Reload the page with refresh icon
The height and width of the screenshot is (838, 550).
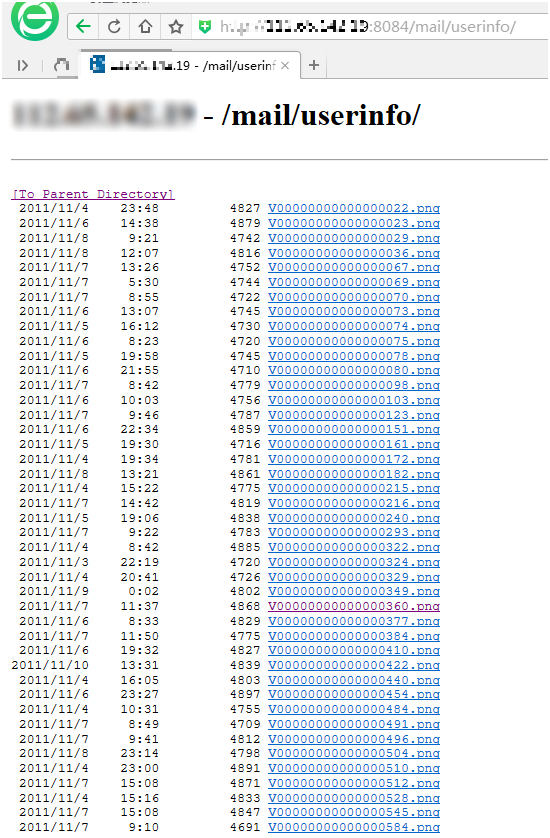[x=114, y=26]
